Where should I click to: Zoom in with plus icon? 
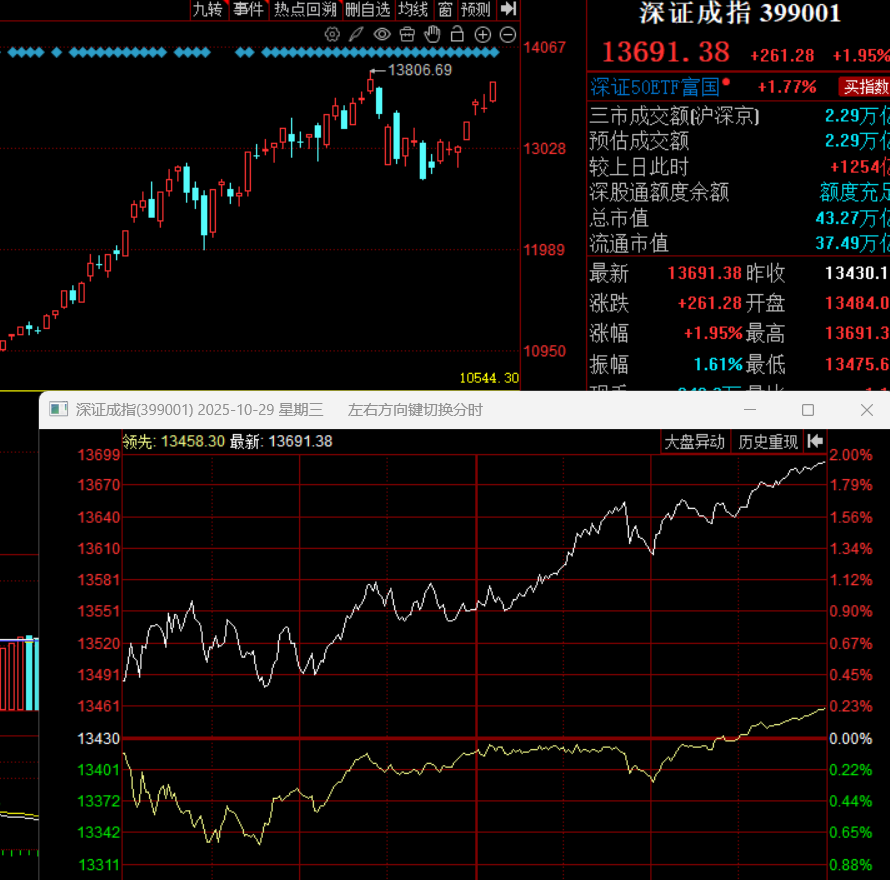[x=482, y=35]
